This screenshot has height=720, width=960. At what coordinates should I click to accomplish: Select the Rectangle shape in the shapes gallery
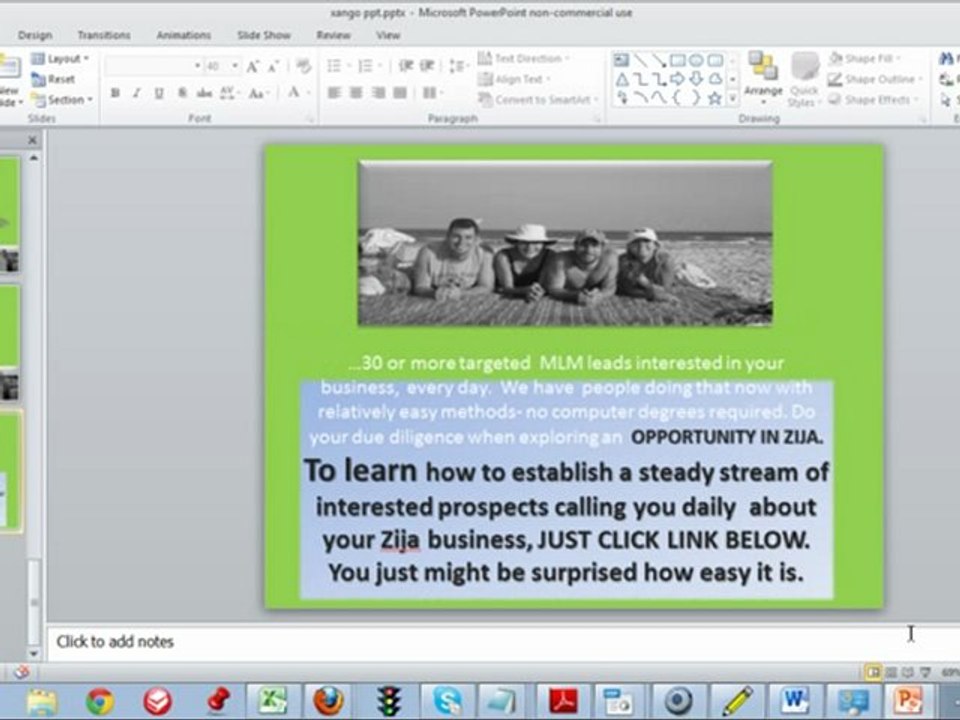[677, 60]
